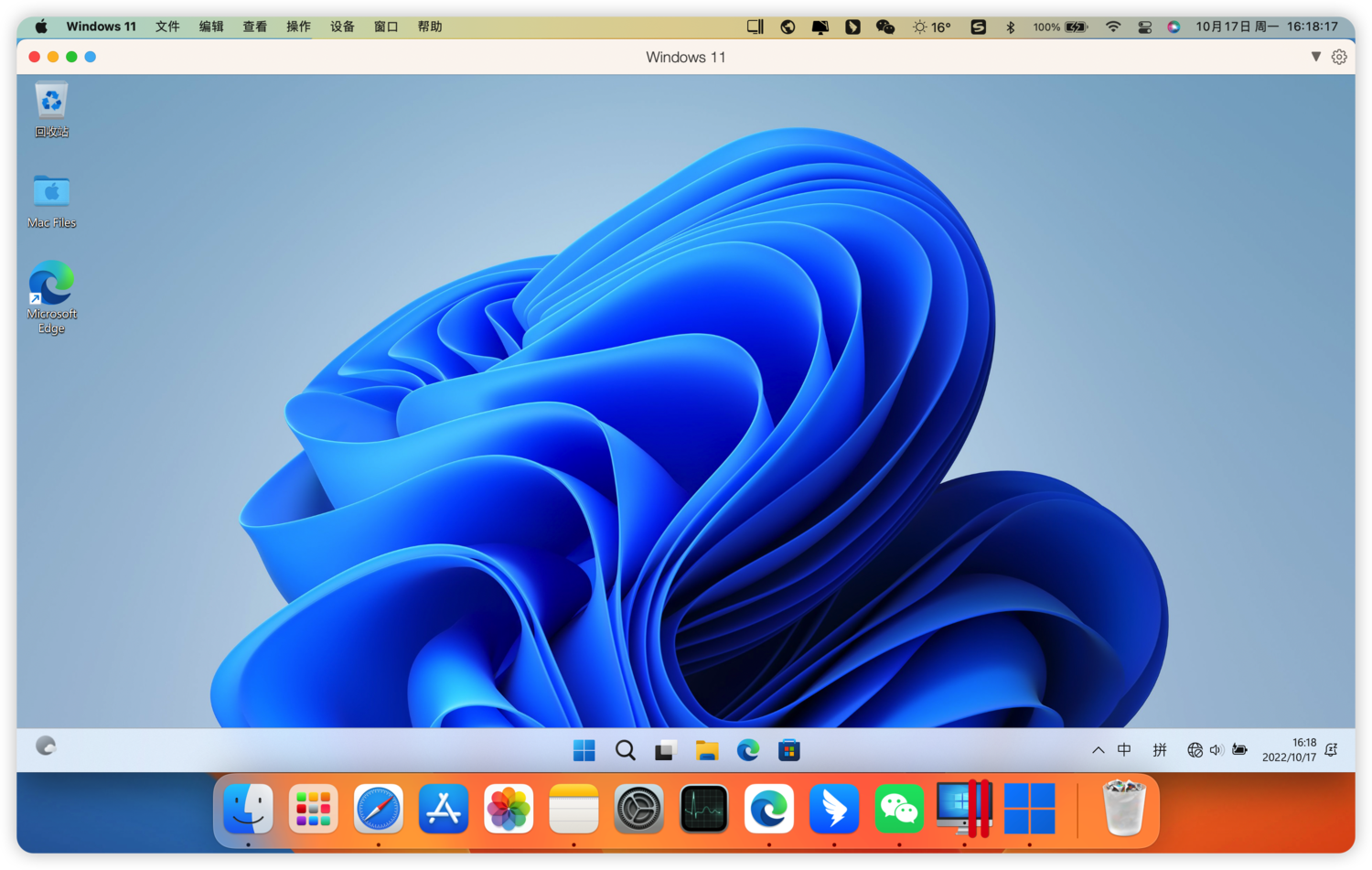Open the Windows widgets panel icon
Screen dimensions: 1372x870
46,746
